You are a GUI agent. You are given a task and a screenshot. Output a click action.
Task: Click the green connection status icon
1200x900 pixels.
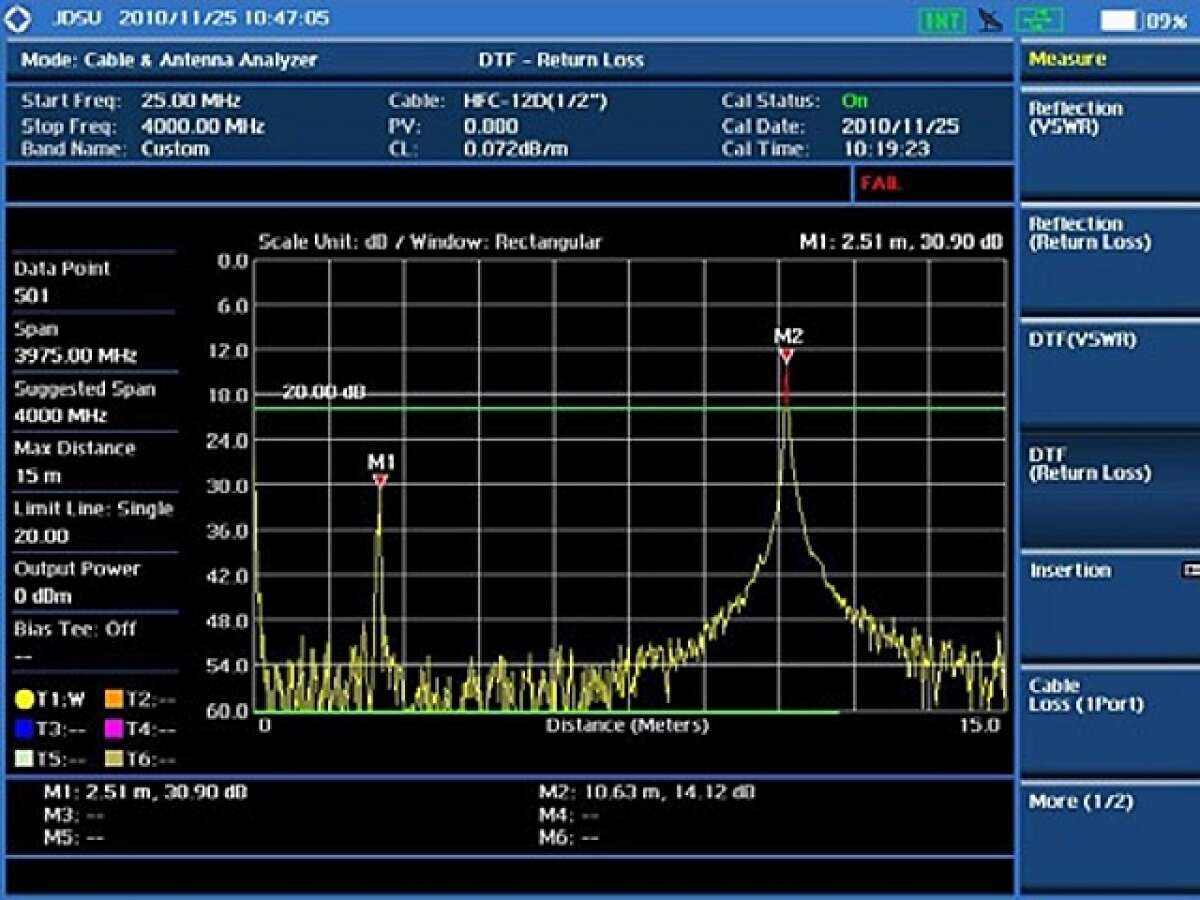(1040, 20)
